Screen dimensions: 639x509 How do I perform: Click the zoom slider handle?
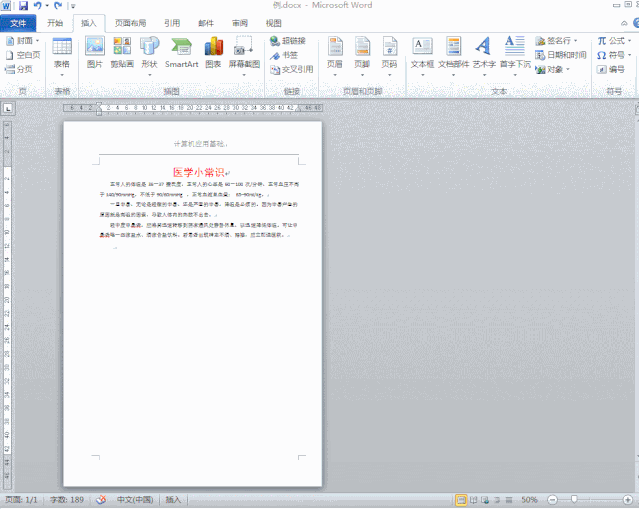pyautogui.click(x=574, y=500)
